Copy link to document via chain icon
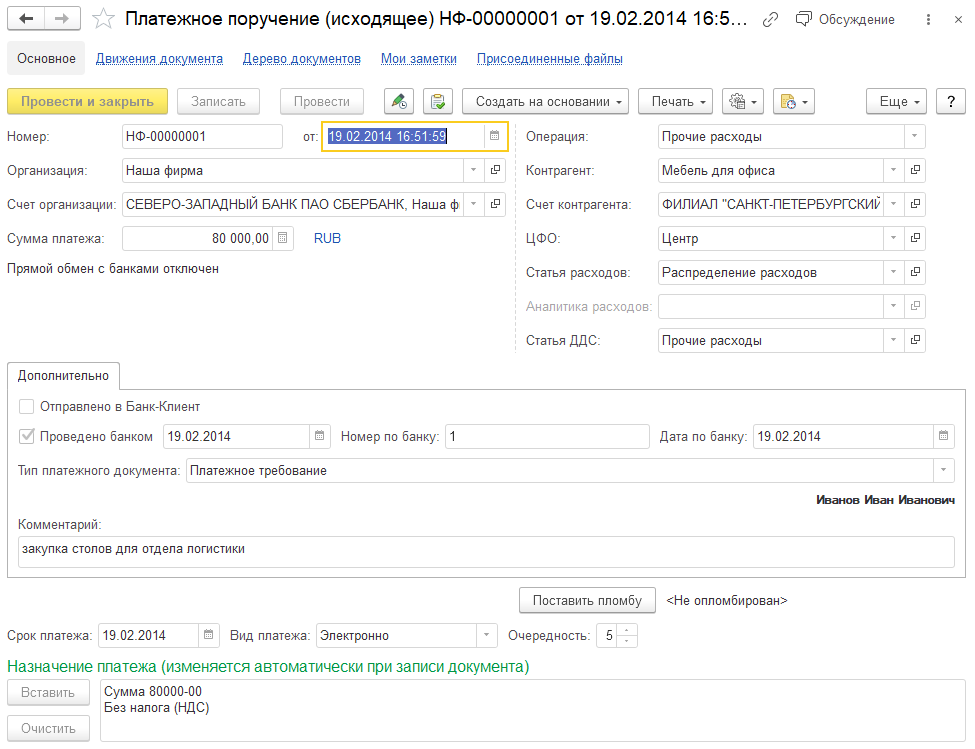 point(770,20)
